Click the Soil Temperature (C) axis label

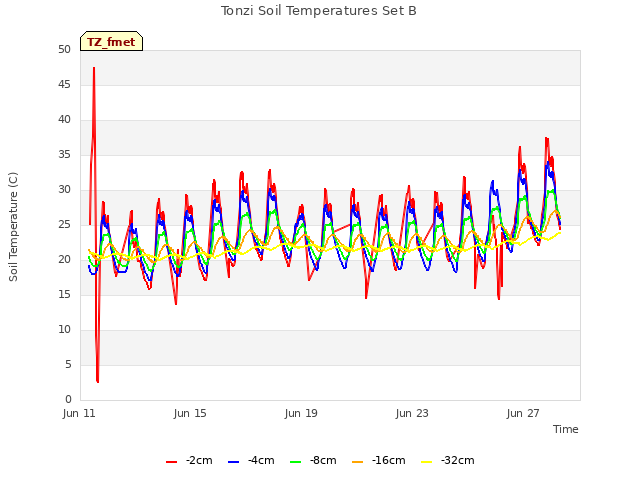(13, 227)
